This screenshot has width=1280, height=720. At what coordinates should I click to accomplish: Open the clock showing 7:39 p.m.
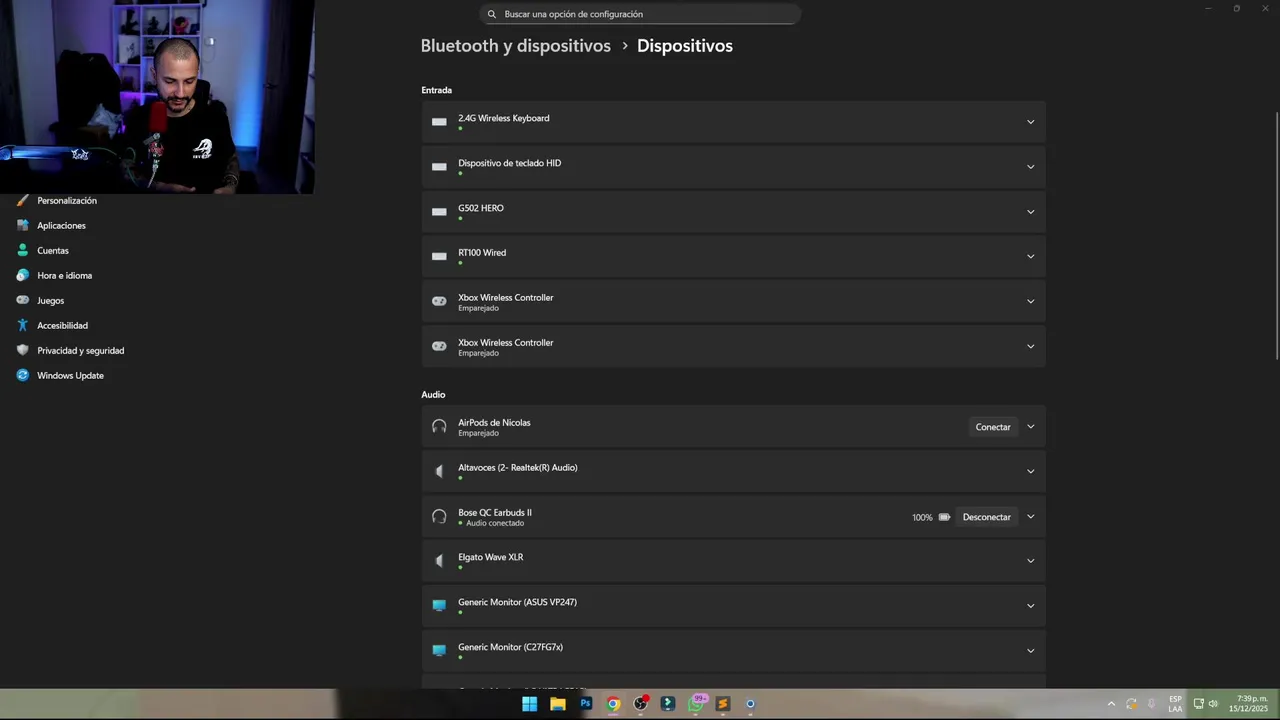point(1248,704)
